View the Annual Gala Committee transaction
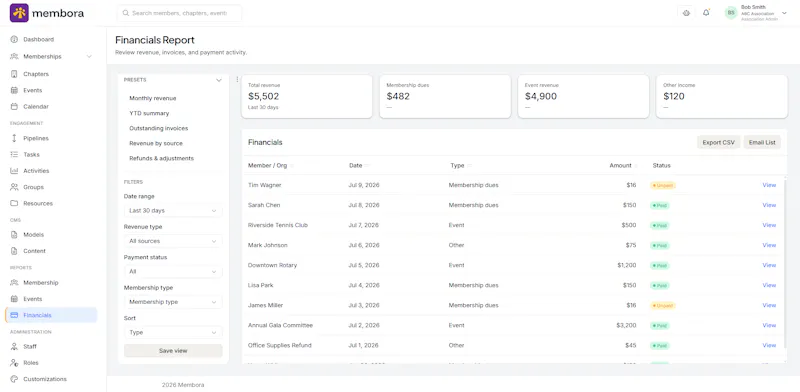 click(769, 325)
